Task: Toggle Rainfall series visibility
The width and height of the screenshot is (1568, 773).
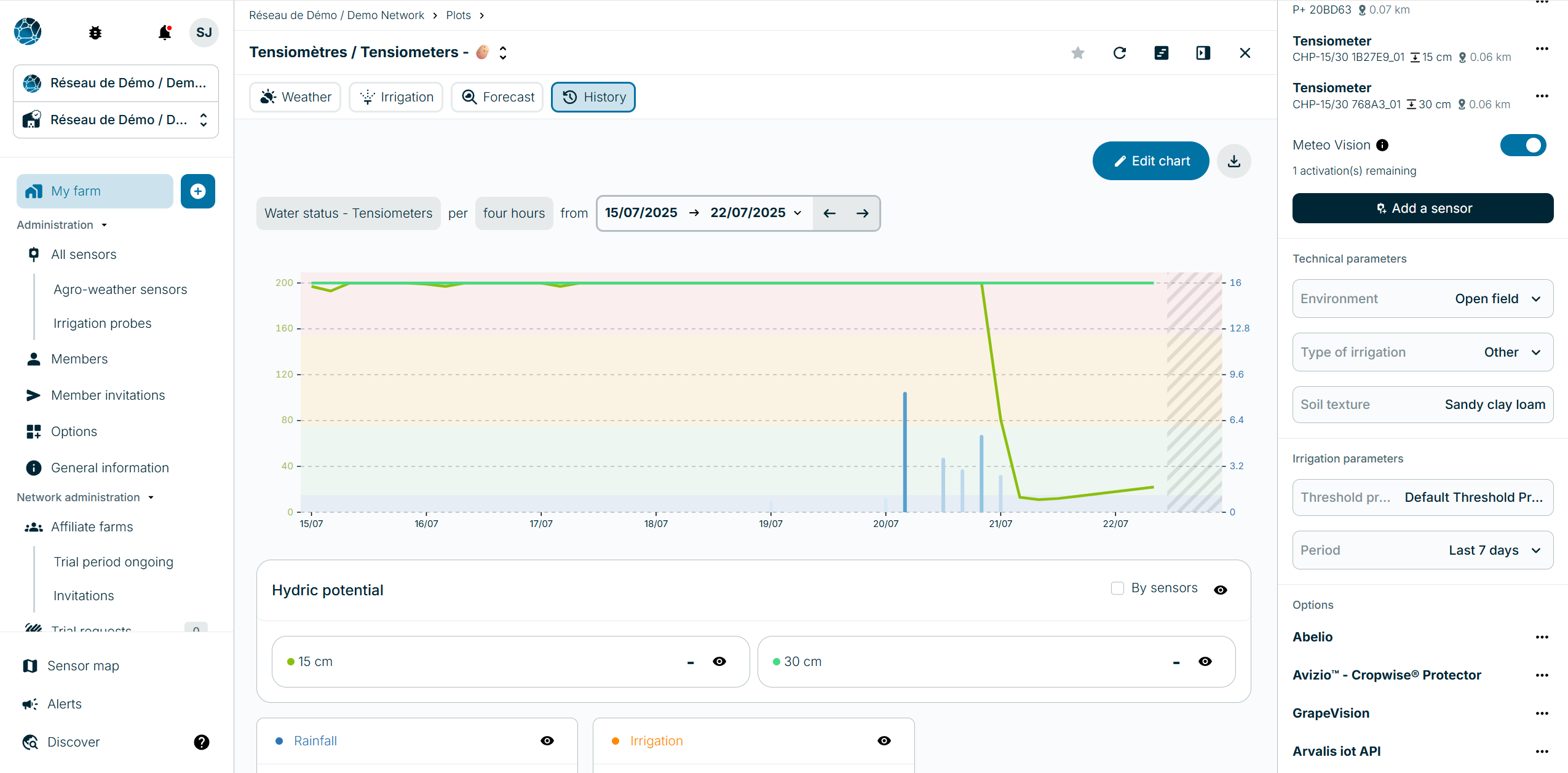Action: click(547, 741)
